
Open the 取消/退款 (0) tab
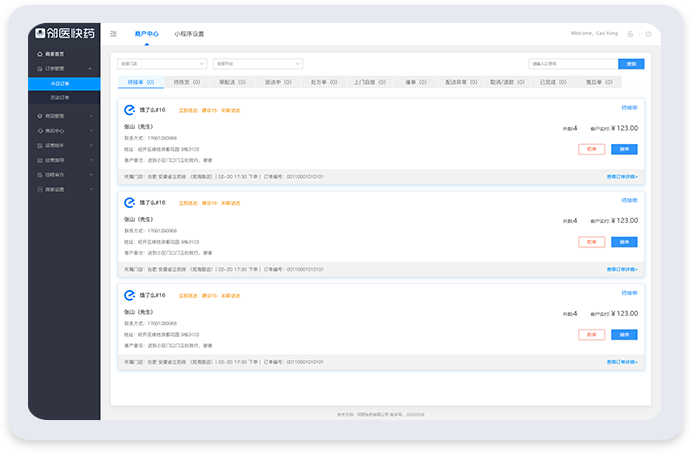(x=508, y=82)
